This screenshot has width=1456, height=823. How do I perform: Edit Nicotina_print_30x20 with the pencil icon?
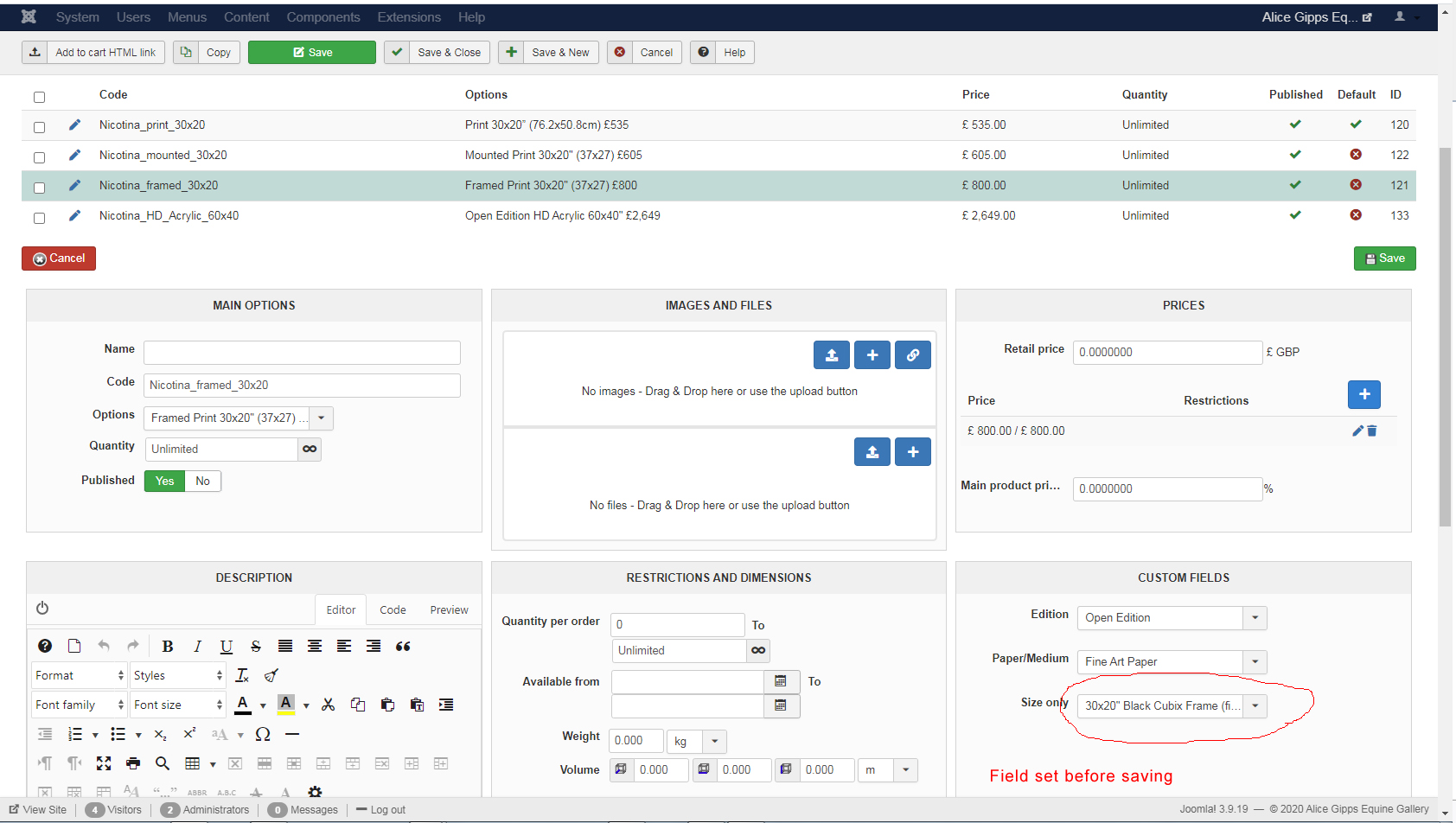[x=75, y=124]
